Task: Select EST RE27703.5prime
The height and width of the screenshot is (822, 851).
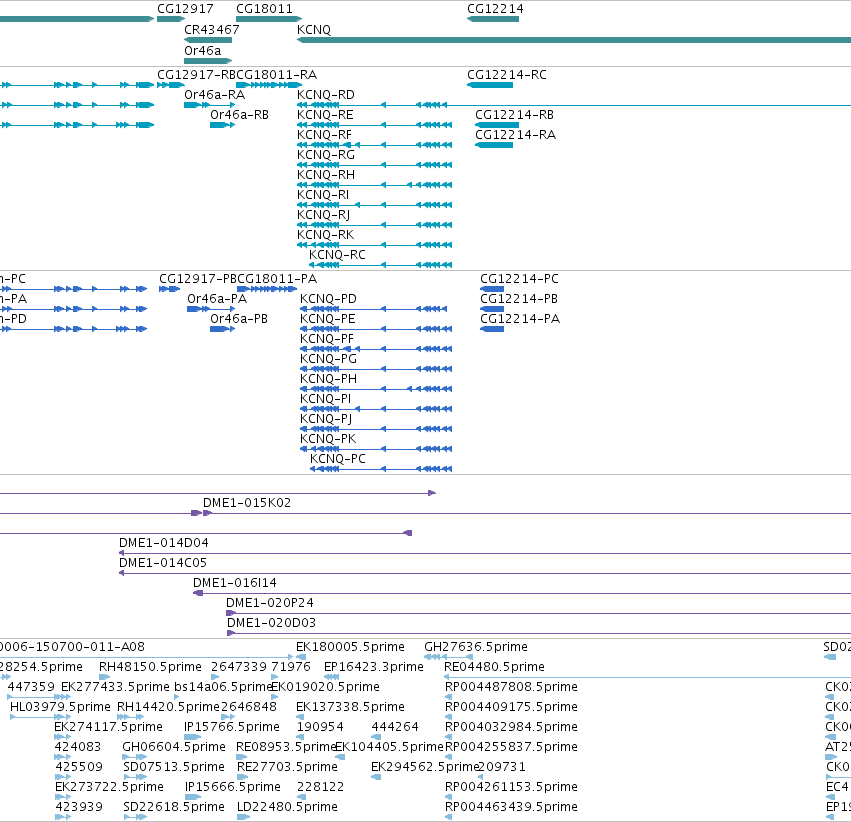Action: click(x=287, y=767)
